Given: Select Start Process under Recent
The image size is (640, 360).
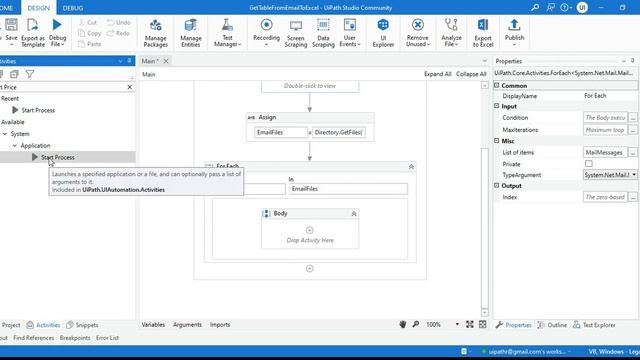Looking at the screenshot, I should click(x=38, y=110).
